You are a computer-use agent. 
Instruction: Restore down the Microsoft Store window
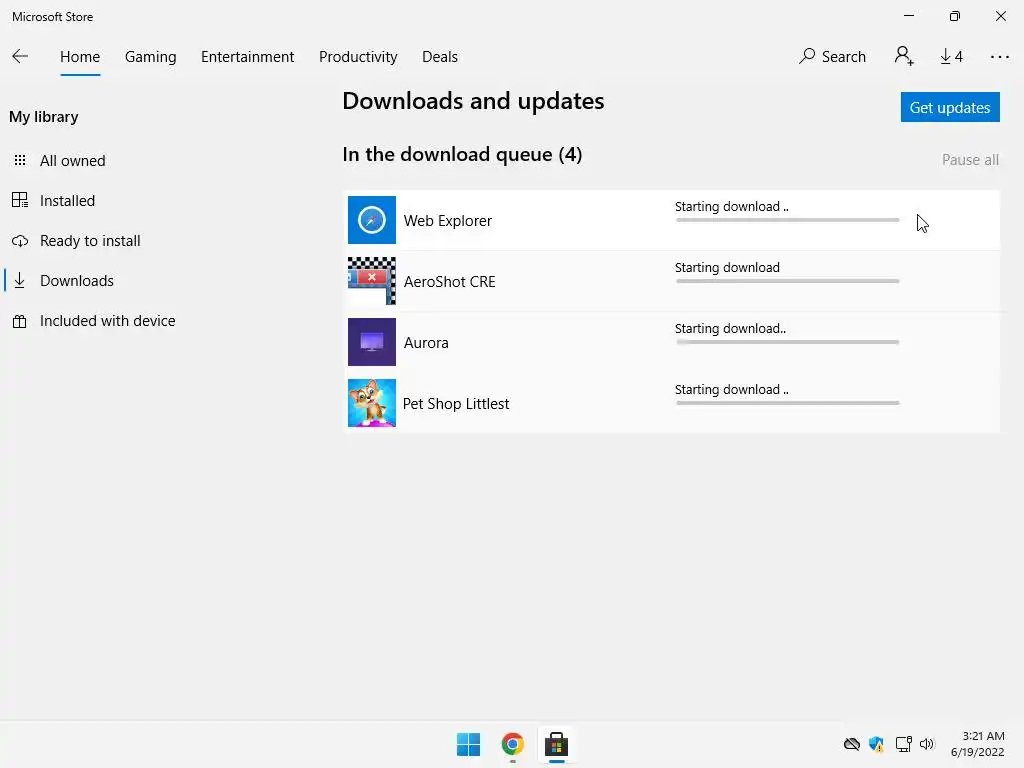[x=955, y=16]
